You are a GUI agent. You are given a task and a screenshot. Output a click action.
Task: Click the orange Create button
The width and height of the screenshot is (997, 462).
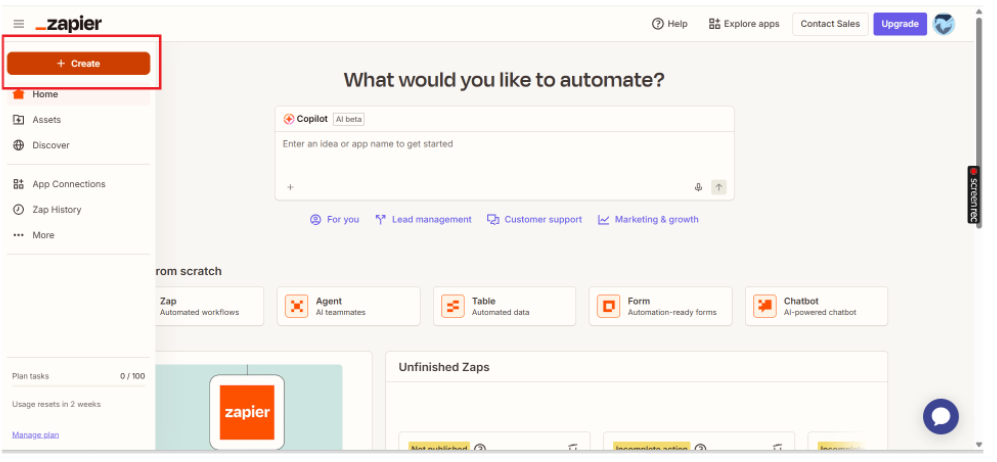[x=78, y=63]
